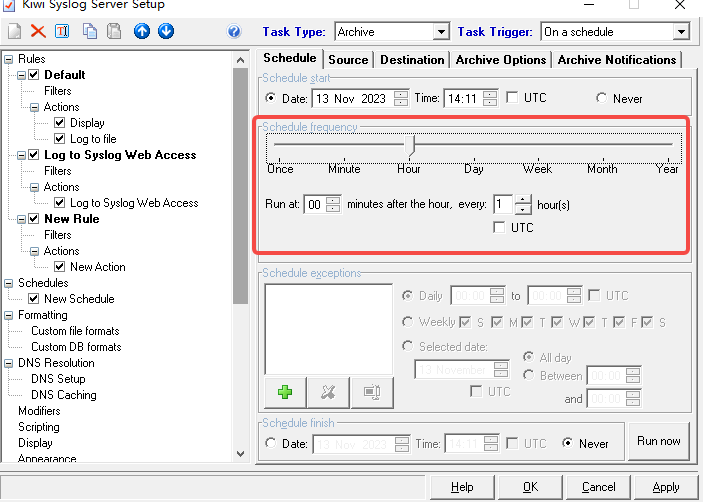Select Modifiers in tree
The width and height of the screenshot is (703, 502).
pyautogui.click(x=39, y=411)
